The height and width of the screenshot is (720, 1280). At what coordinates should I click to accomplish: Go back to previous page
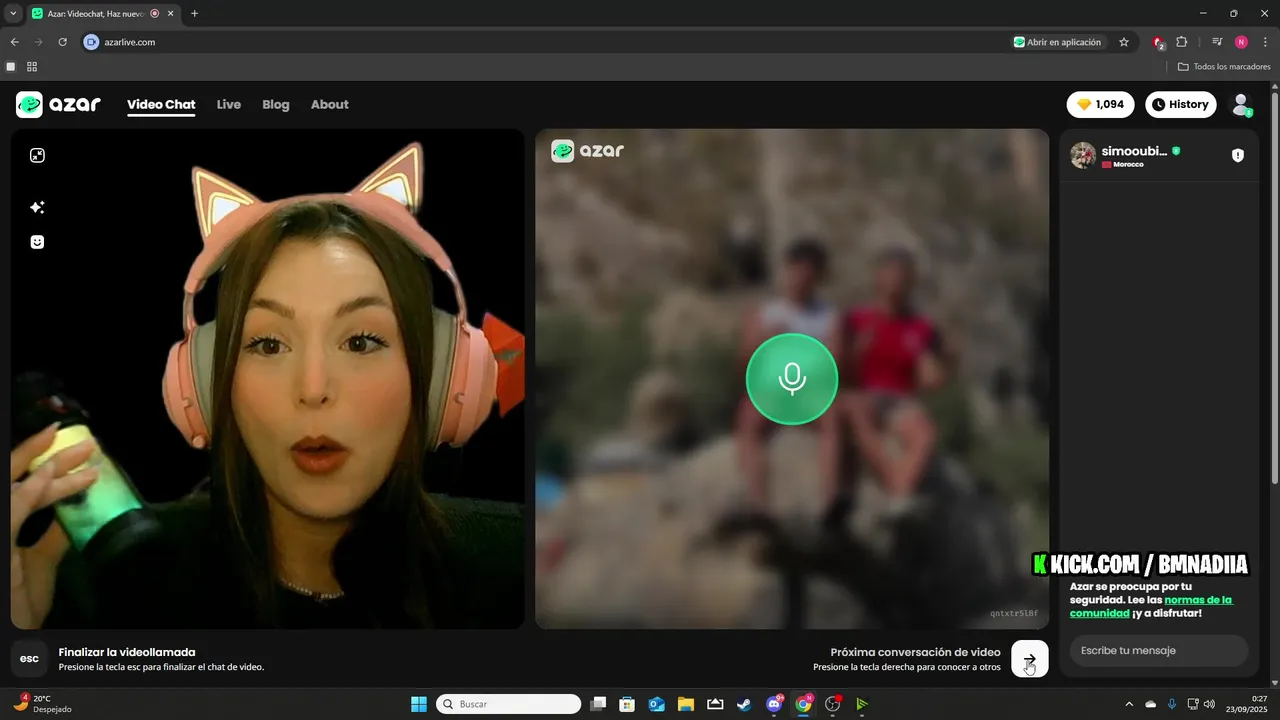[14, 42]
